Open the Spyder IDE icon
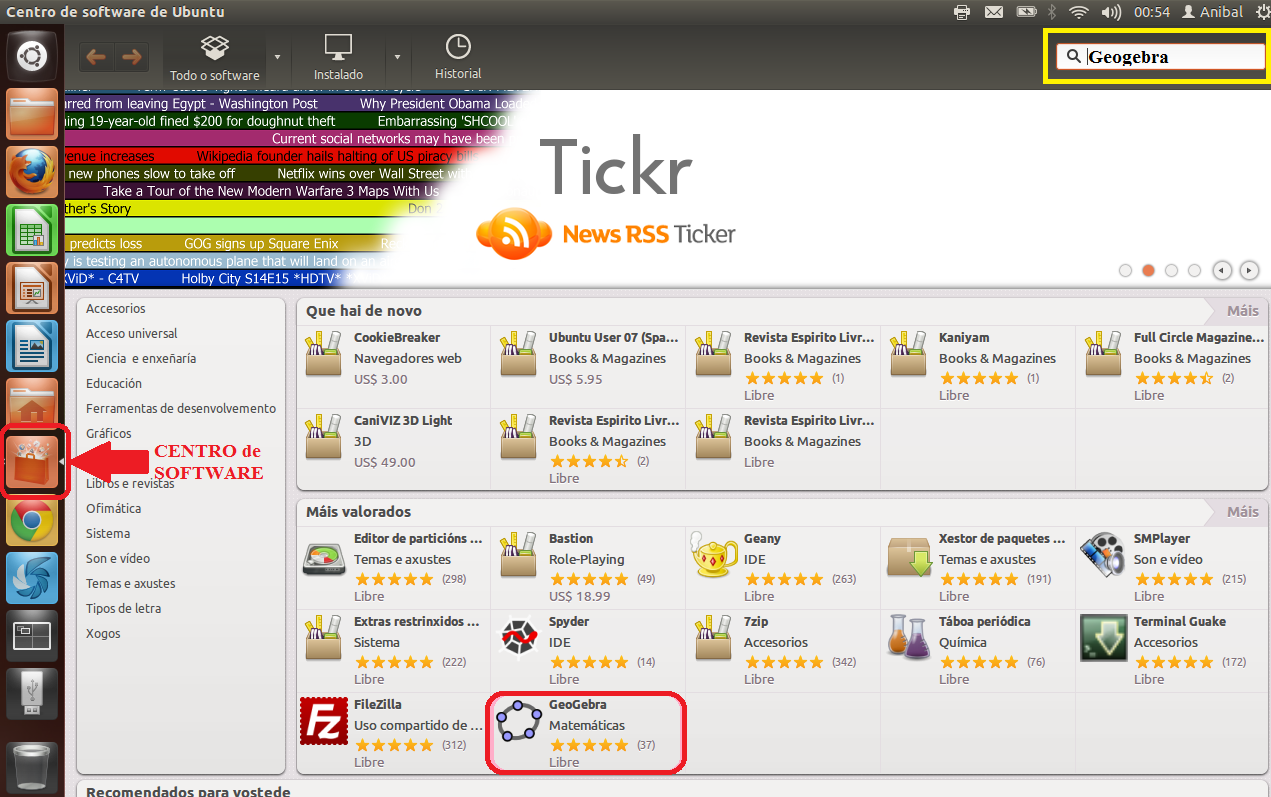The height and width of the screenshot is (797, 1271). click(x=518, y=638)
